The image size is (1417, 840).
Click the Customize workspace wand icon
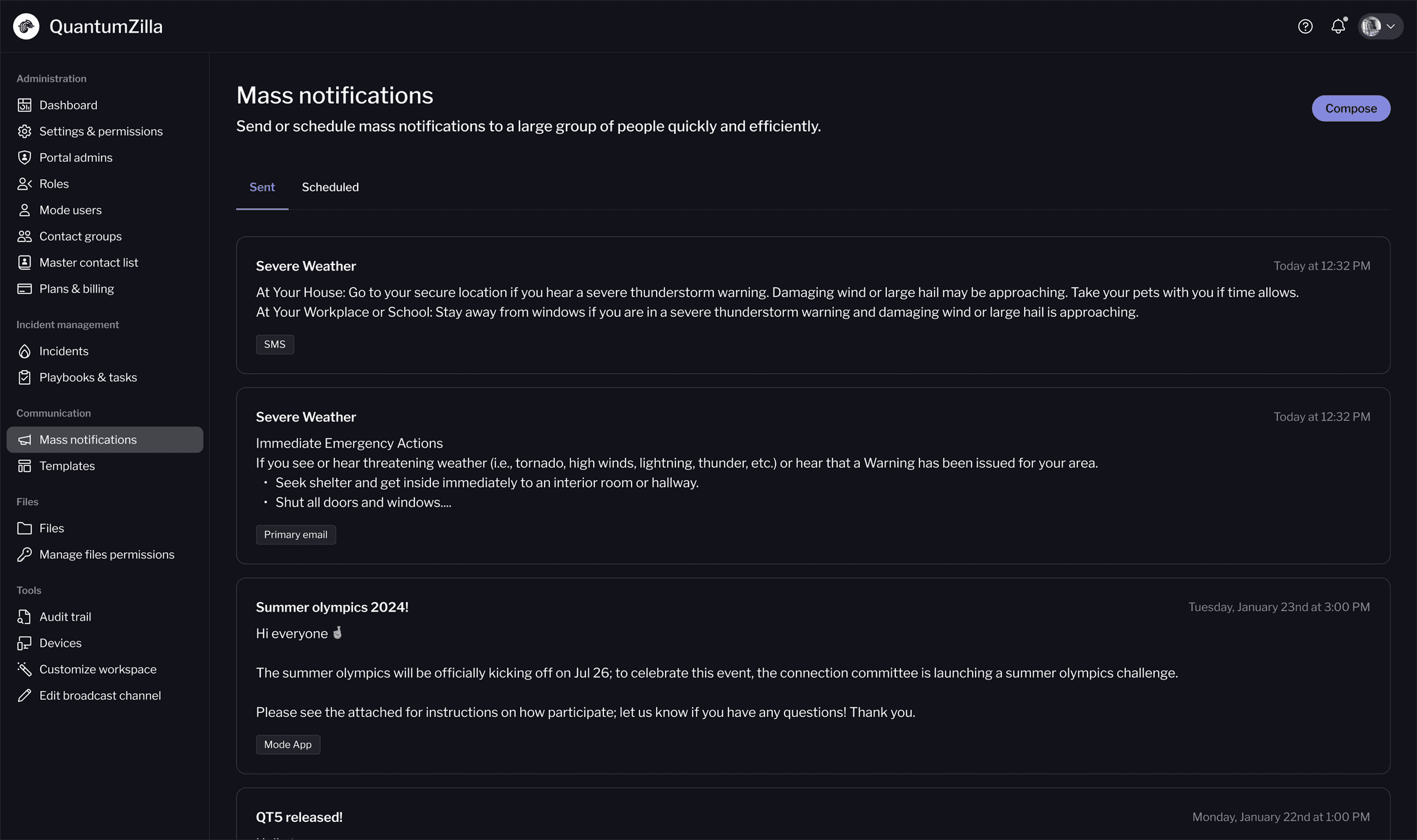pos(25,670)
